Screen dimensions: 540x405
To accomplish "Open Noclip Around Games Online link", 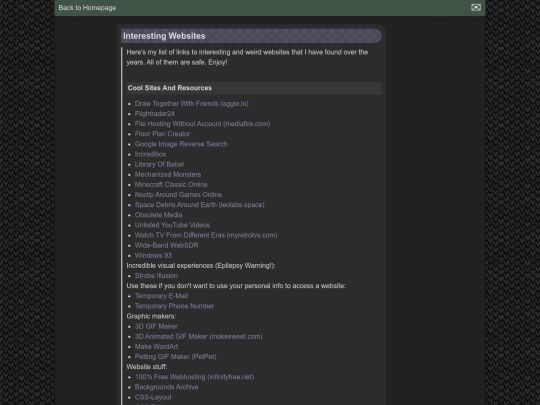I will [178, 195].
